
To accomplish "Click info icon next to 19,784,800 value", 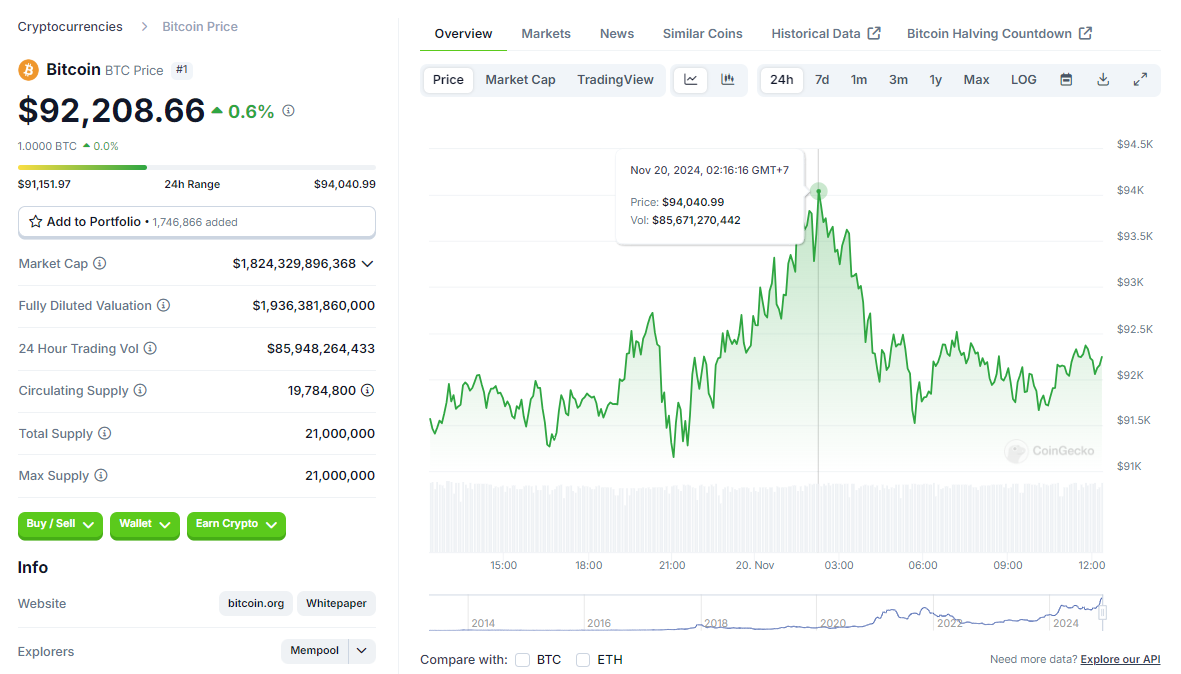I will [x=368, y=390].
